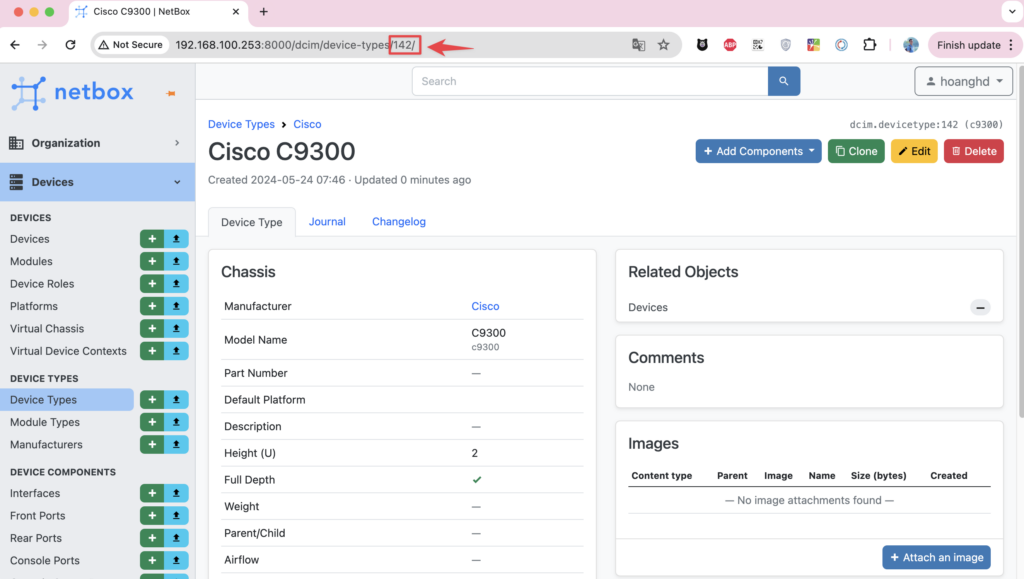This screenshot has width=1024, height=579.
Task: Import Virtual Device Contexts upload icon
Action: coord(176,351)
